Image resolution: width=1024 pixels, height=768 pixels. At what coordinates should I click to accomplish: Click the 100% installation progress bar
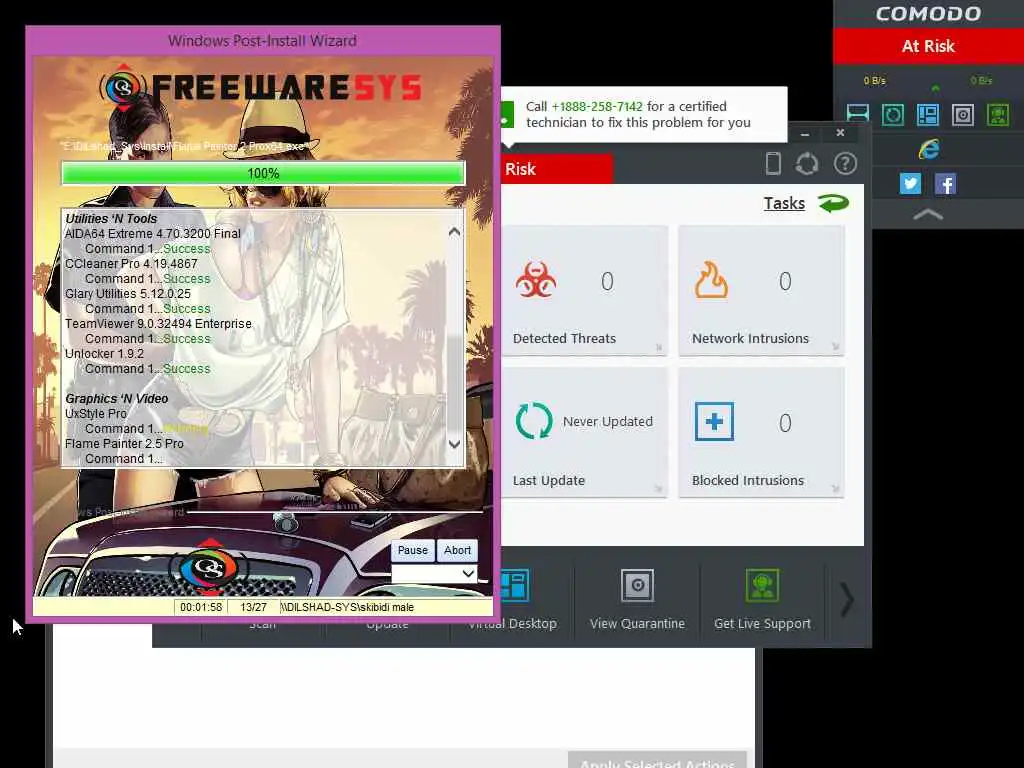(263, 173)
